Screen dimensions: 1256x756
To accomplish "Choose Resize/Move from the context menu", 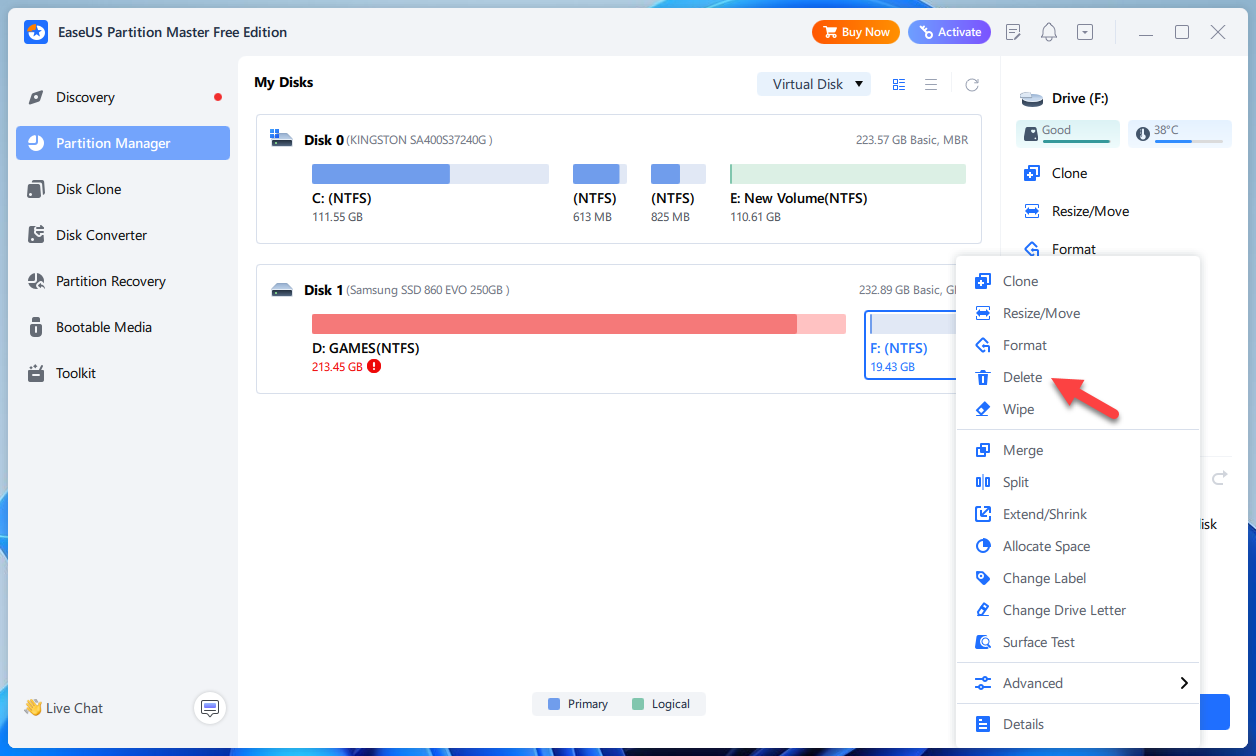I will click(1078, 313).
